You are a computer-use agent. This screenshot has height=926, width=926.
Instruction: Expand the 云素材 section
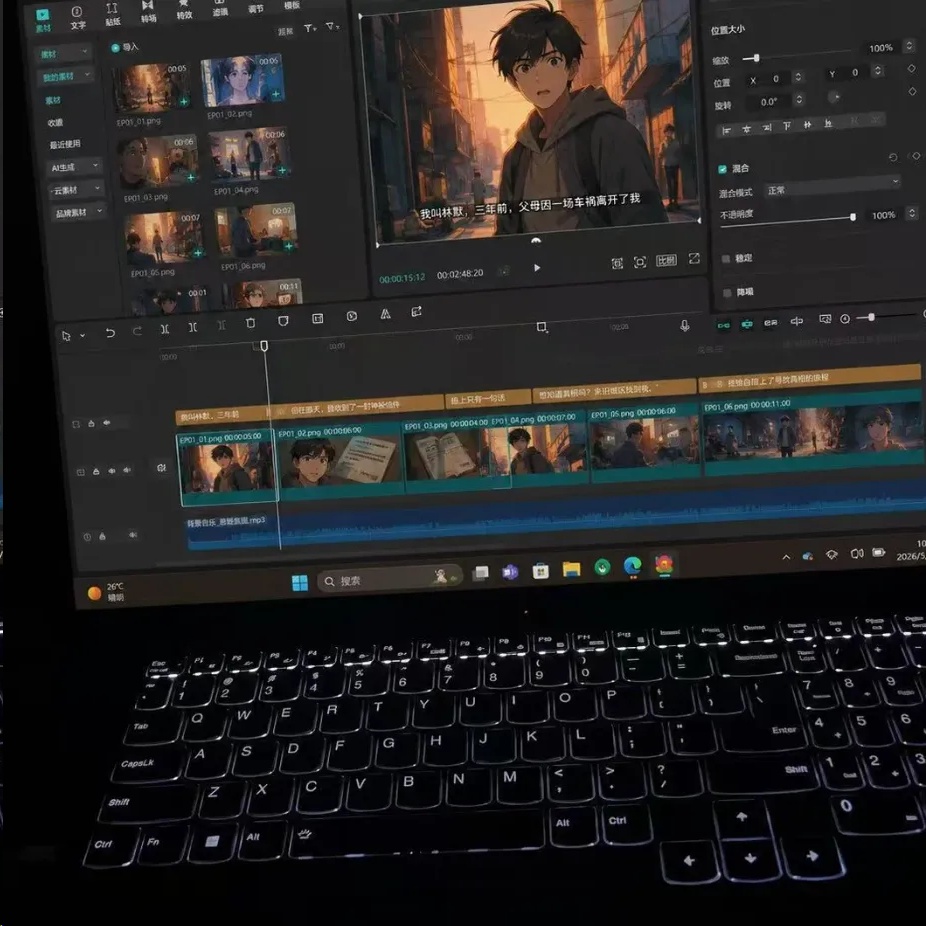click(77, 190)
